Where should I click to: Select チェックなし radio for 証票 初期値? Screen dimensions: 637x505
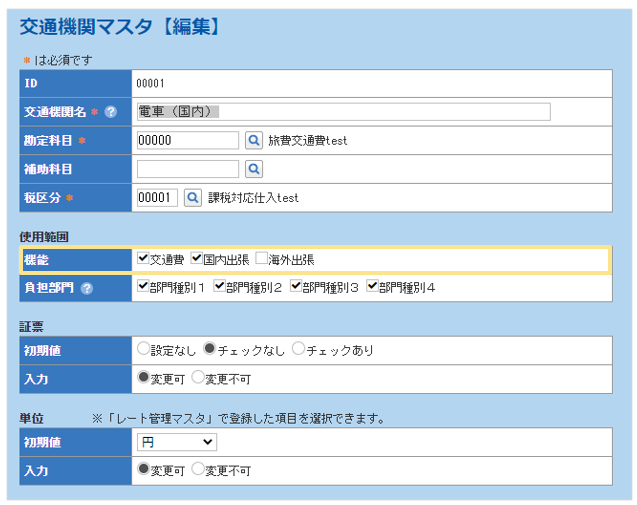coord(210,349)
